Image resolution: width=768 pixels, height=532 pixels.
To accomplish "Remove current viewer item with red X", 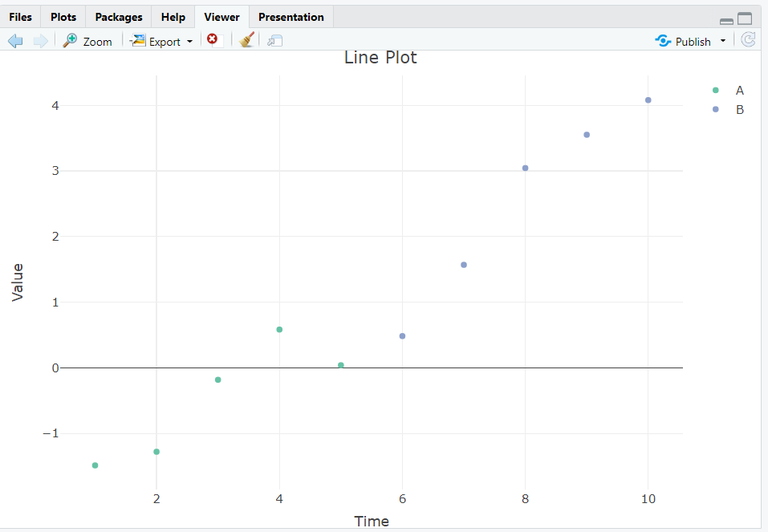I will 212,39.
